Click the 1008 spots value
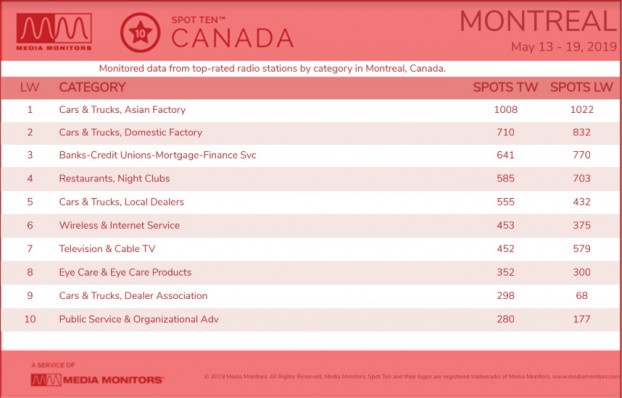 point(506,110)
